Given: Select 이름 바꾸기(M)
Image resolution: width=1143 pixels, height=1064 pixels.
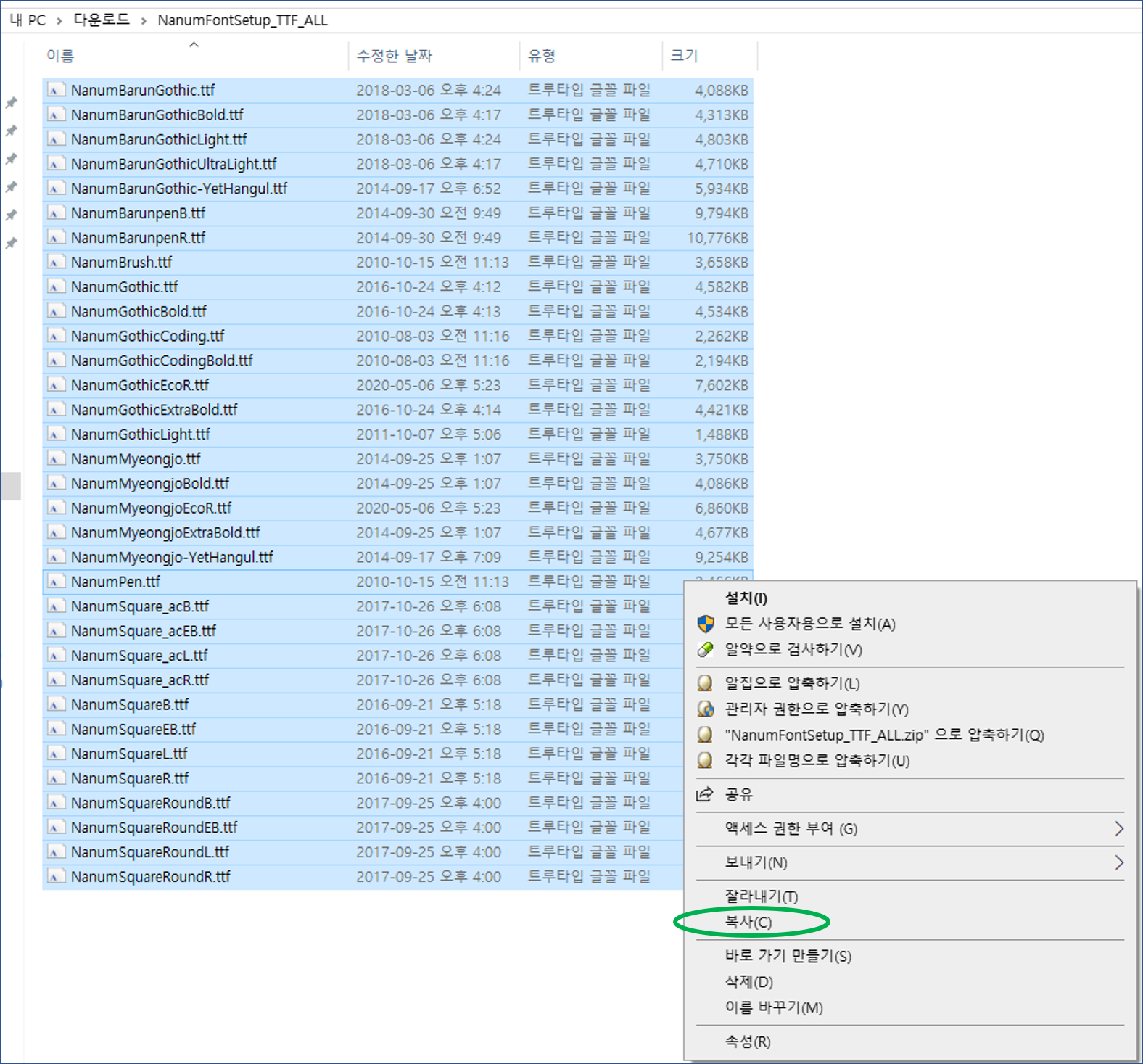Looking at the screenshot, I should tap(774, 1007).
